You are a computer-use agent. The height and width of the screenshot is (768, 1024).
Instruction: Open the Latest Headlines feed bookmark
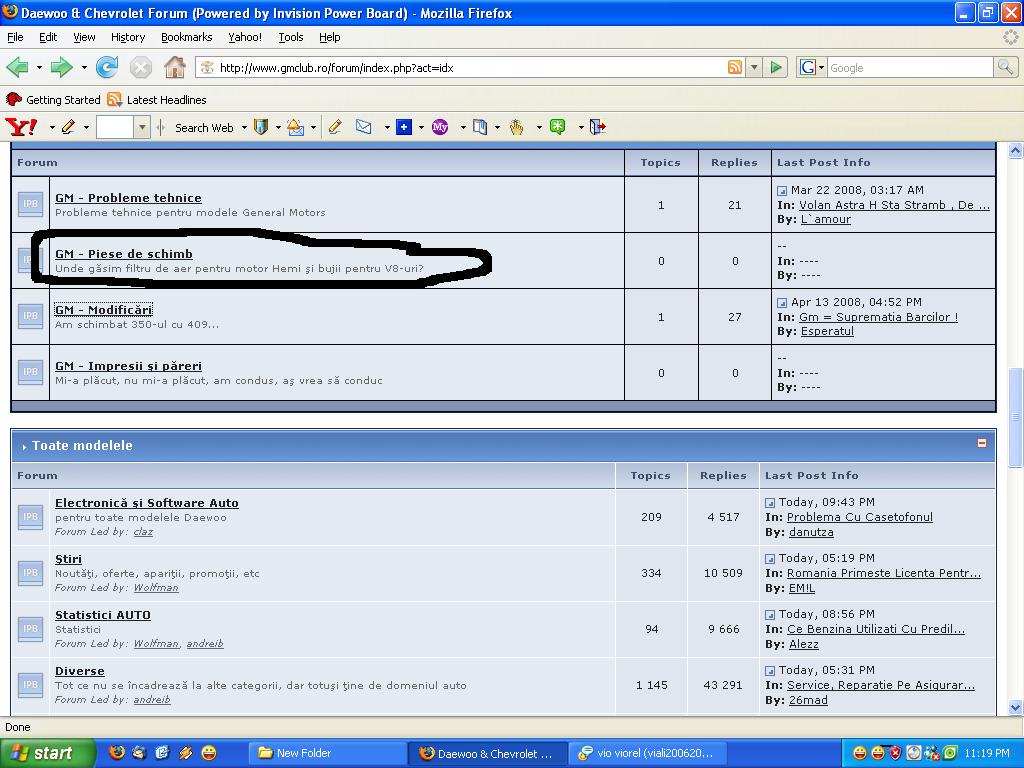pos(157,100)
